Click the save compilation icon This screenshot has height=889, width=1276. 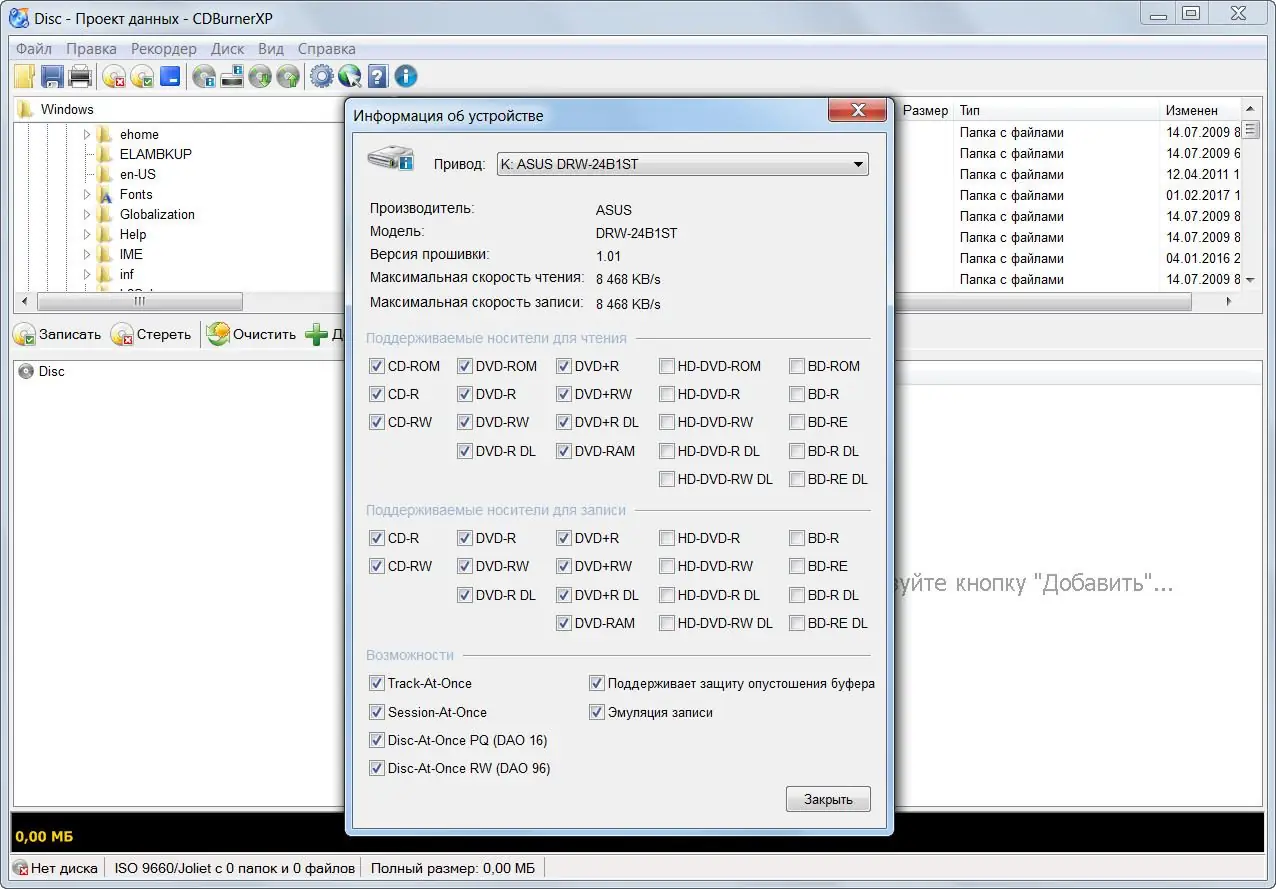(50, 76)
